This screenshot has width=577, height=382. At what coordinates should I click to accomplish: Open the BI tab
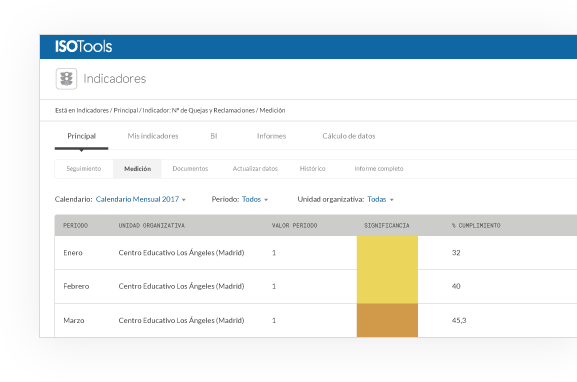214,136
